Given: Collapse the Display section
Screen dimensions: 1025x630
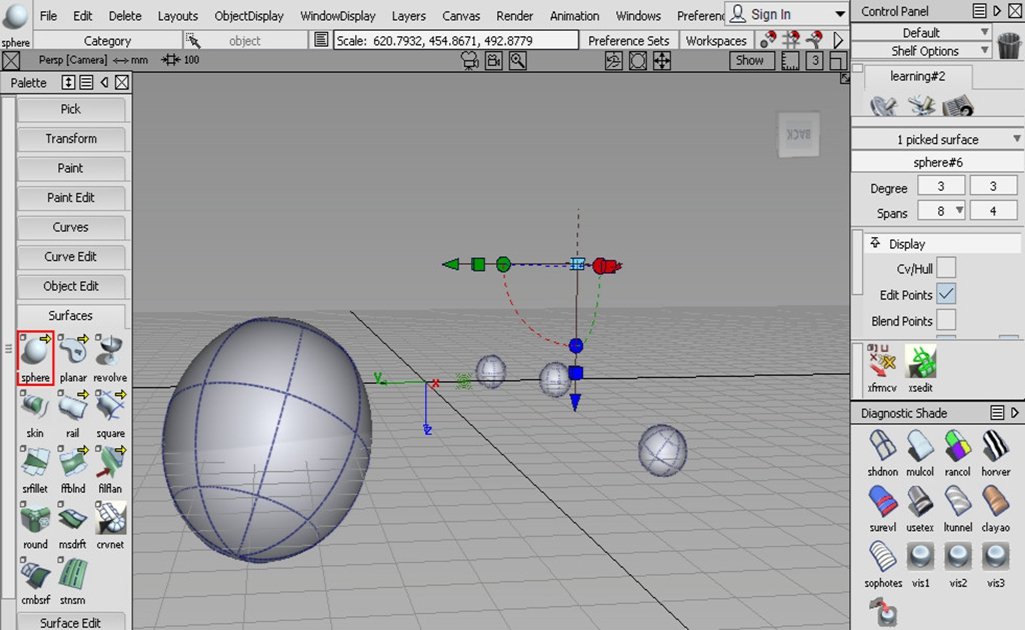Looking at the screenshot, I should 875,243.
